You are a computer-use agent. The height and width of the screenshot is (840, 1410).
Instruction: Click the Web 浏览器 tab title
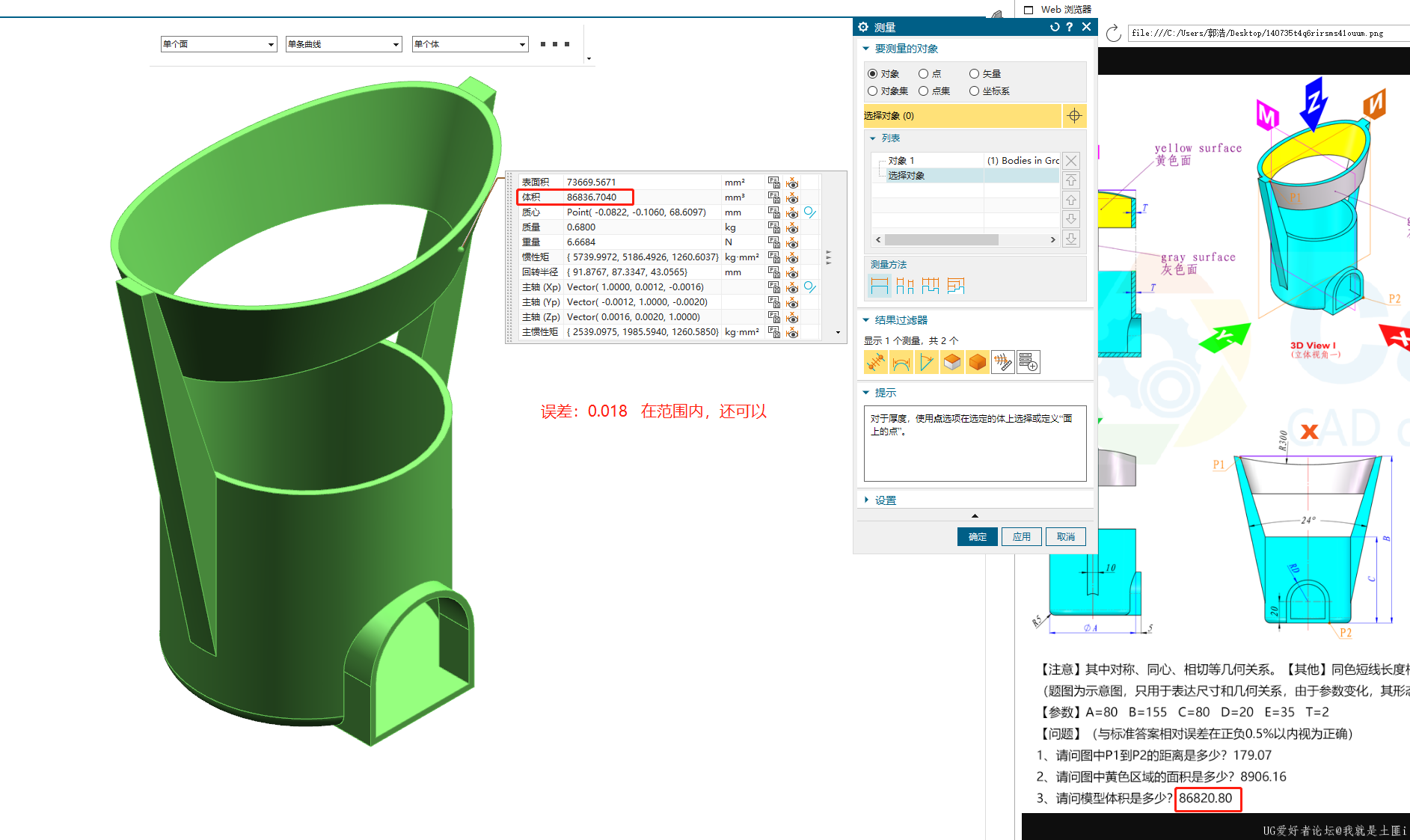(x=1066, y=10)
